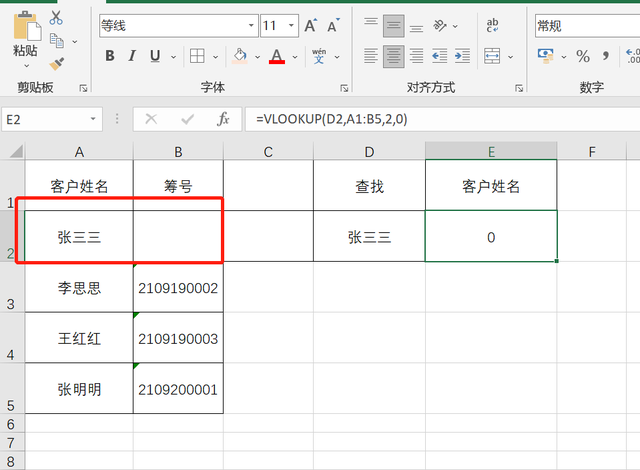Select cell containing 2109200001
640x470 pixels.
178,388
